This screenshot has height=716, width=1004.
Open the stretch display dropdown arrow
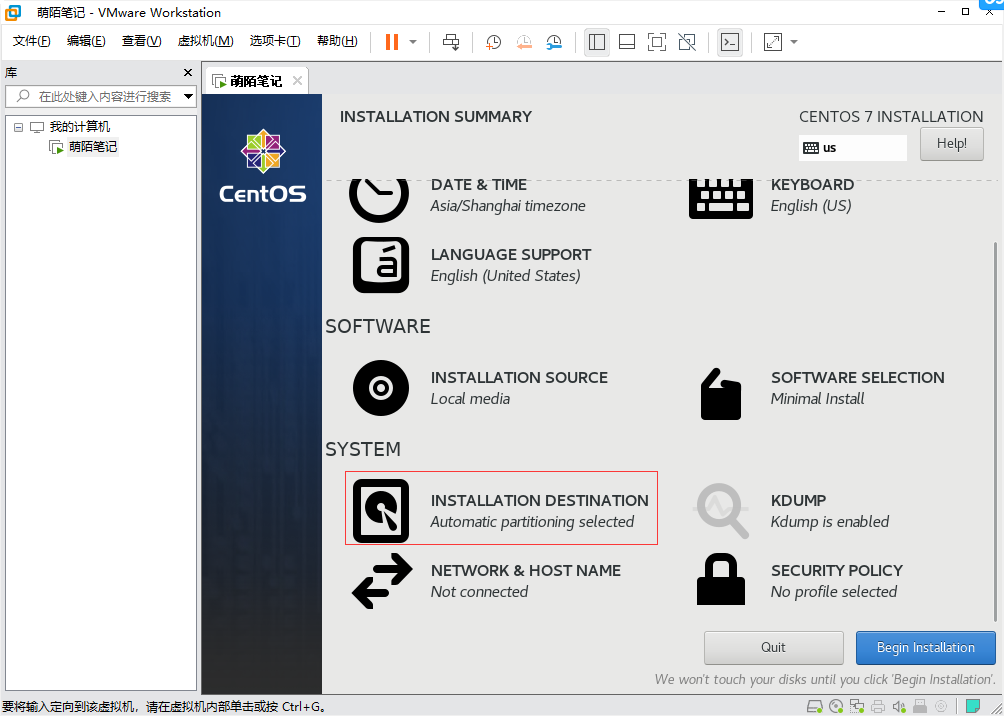tap(794, 42)
